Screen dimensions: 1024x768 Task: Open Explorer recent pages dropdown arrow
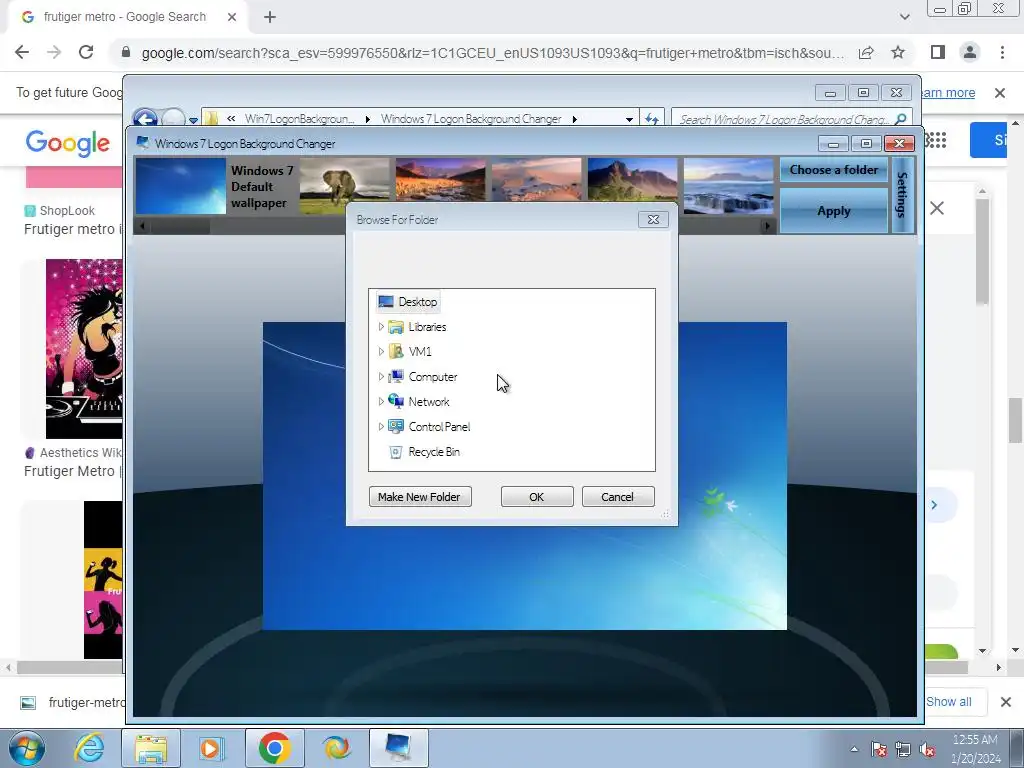(x=193, y=120)
